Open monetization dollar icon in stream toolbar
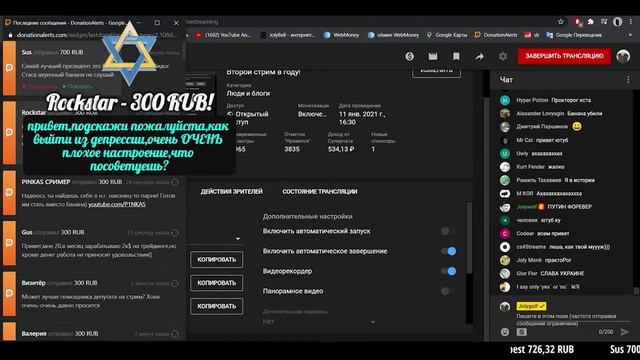 [409, 56]
